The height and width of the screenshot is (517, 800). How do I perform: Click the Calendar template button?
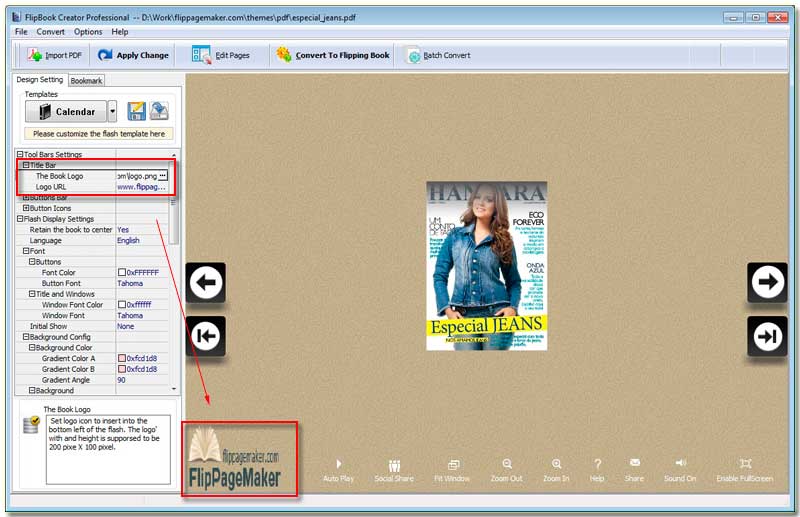66,111
